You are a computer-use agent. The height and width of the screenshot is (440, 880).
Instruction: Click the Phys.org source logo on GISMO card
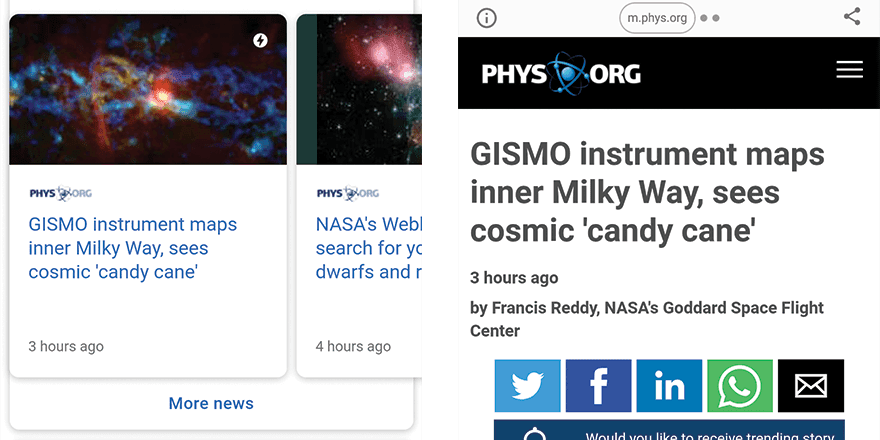pyautogui.click(x=60, y=193)
